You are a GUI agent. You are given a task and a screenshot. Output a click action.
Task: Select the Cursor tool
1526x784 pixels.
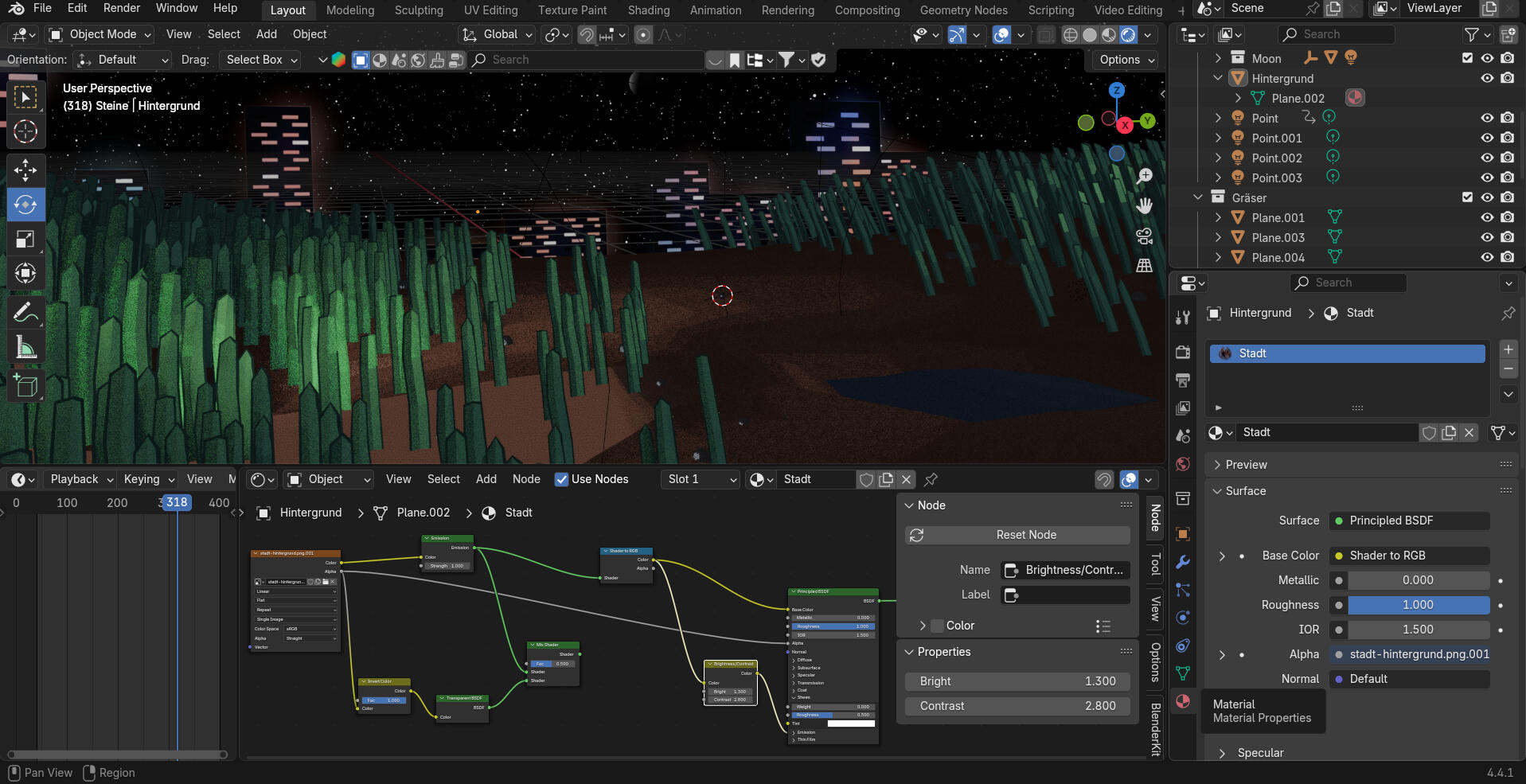coord(25,131)
